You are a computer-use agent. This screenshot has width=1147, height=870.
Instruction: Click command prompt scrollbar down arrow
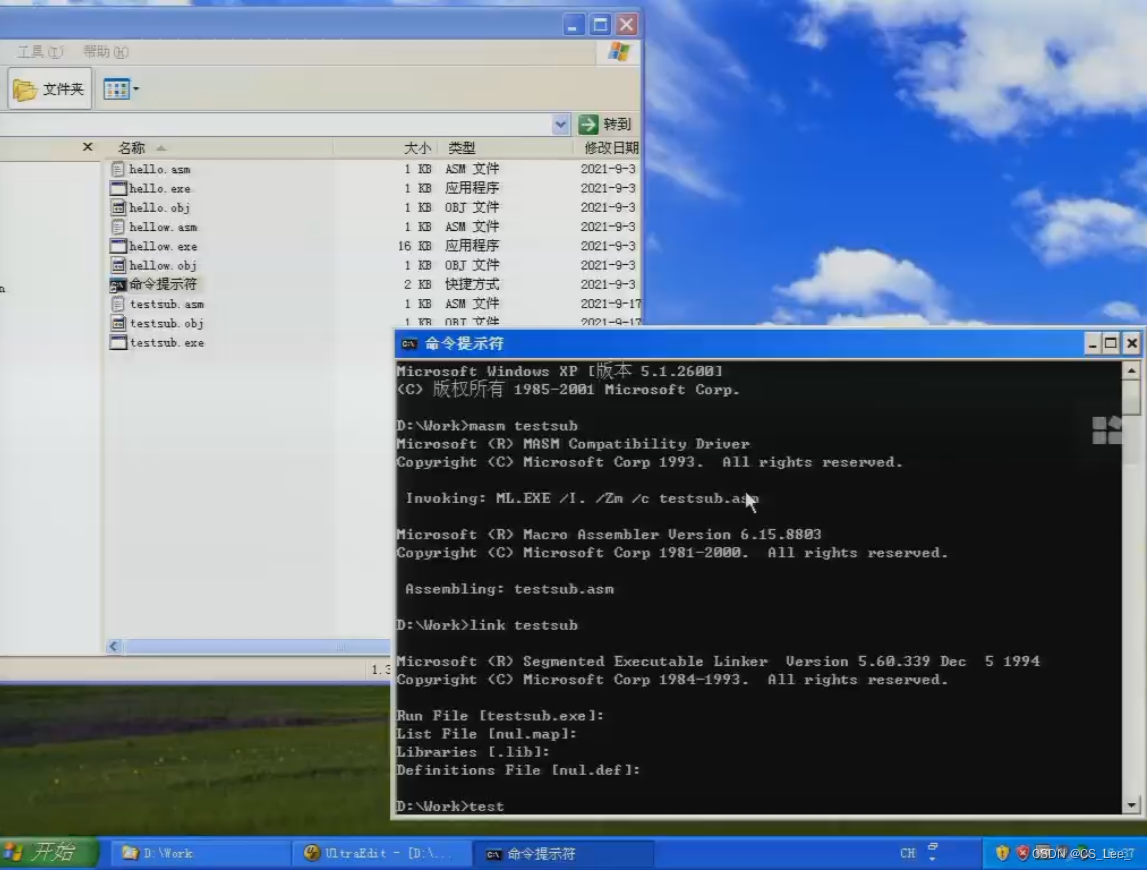coord(1131,805)
